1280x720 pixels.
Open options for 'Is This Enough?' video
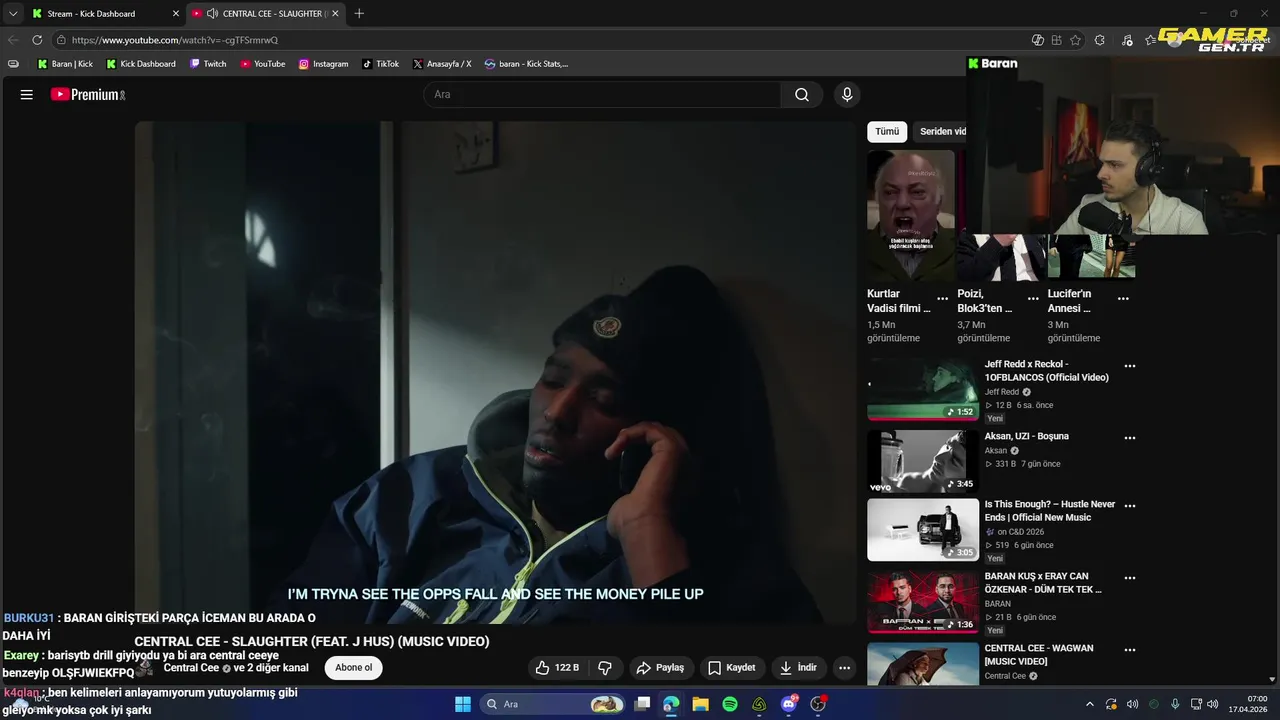(x=1130, y=506)
